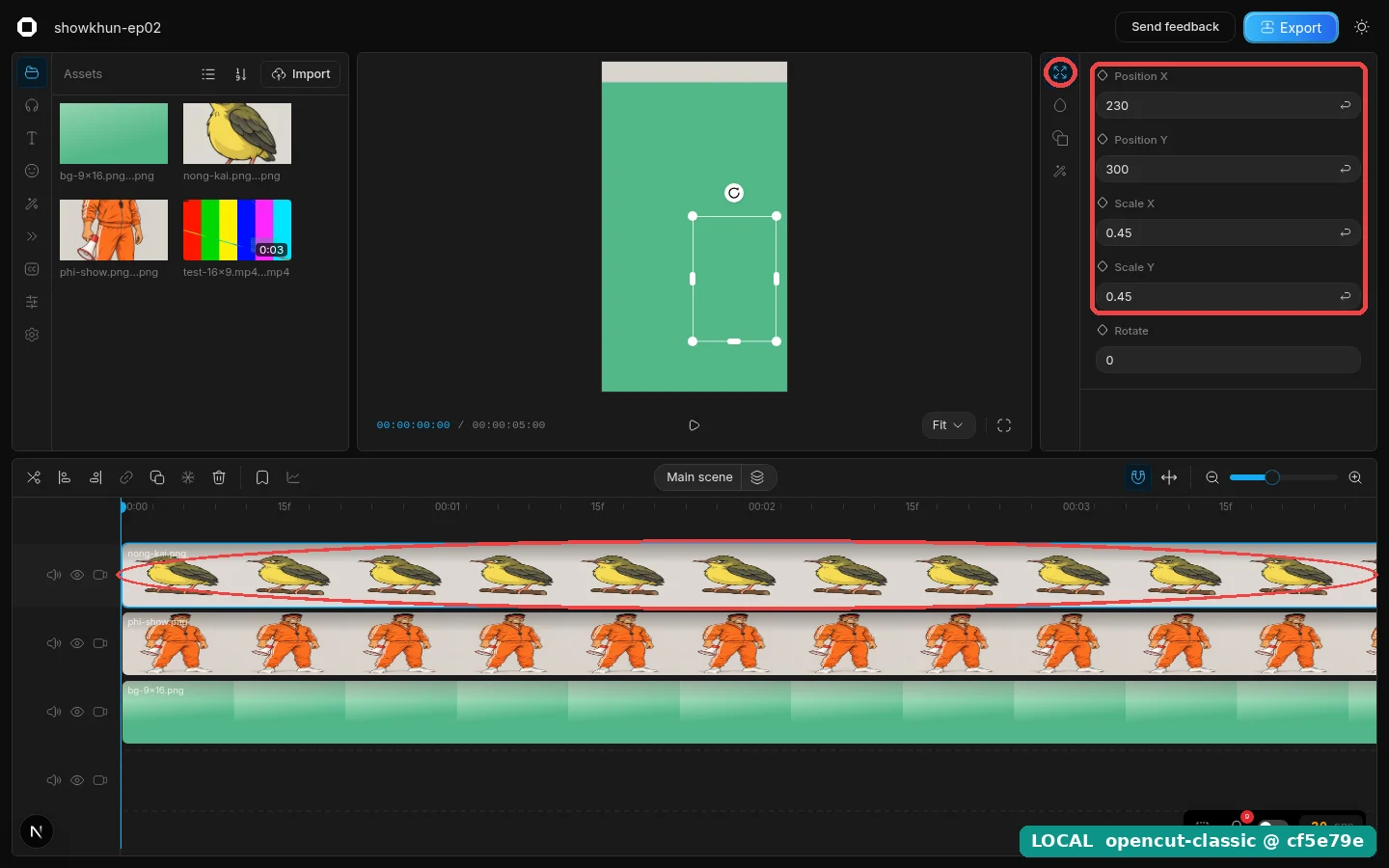The height and width of the screenshot is (868, 1389).
Task: Mute the nong-kai.png track
Action: 54,575
